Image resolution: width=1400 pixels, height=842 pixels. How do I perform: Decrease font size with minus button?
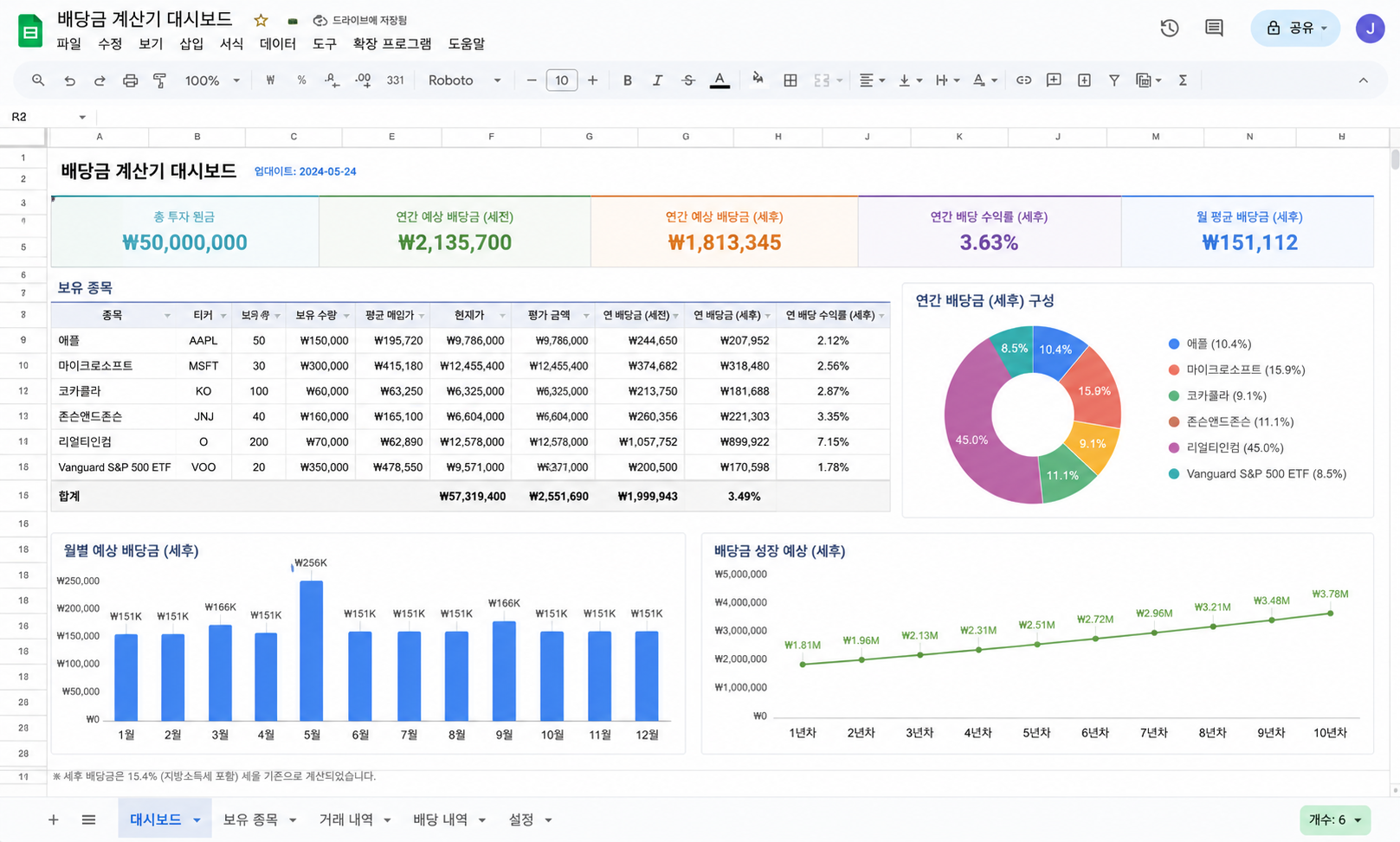point(532,80)
